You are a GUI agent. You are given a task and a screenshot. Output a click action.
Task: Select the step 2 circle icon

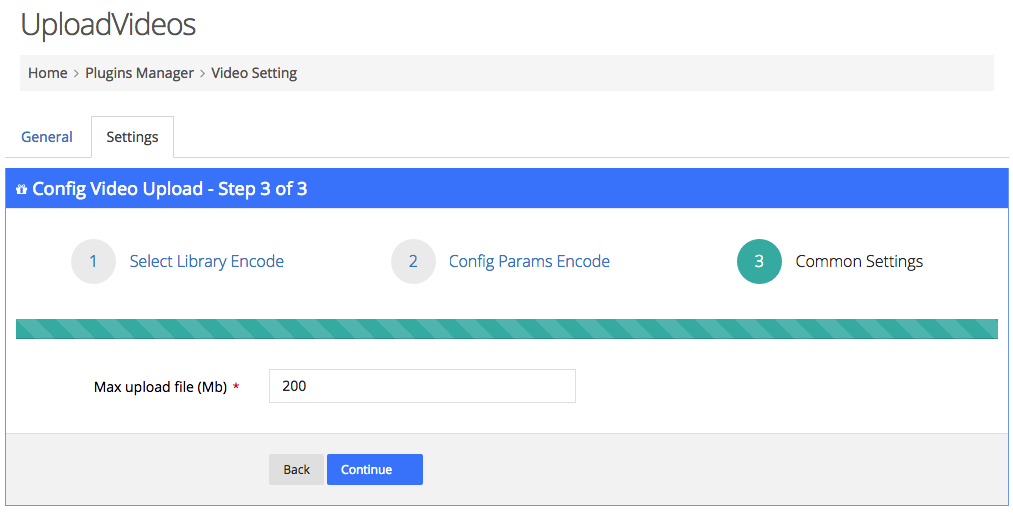click(413, 262)
